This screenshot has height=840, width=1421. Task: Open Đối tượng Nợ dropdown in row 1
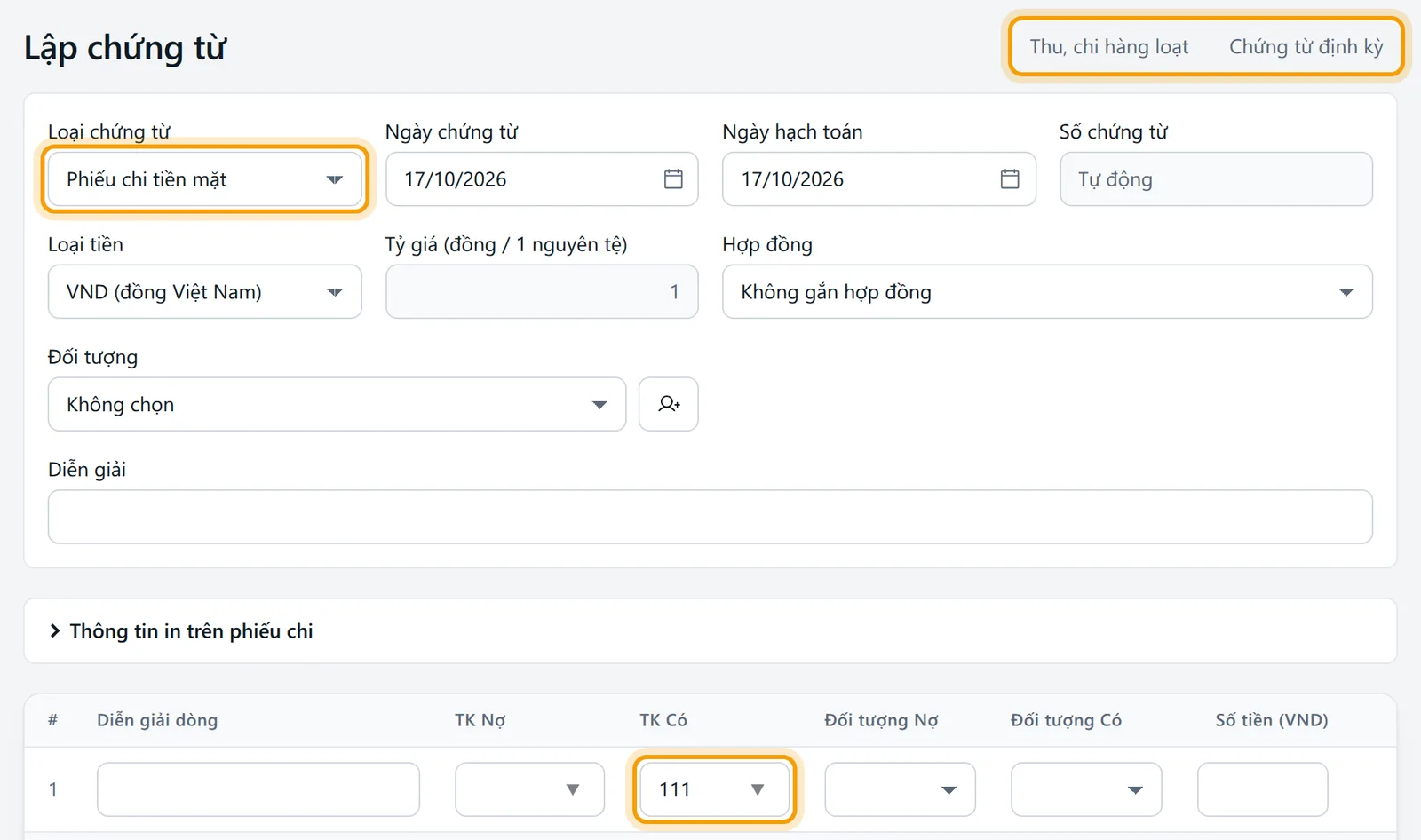coord(900,789)
